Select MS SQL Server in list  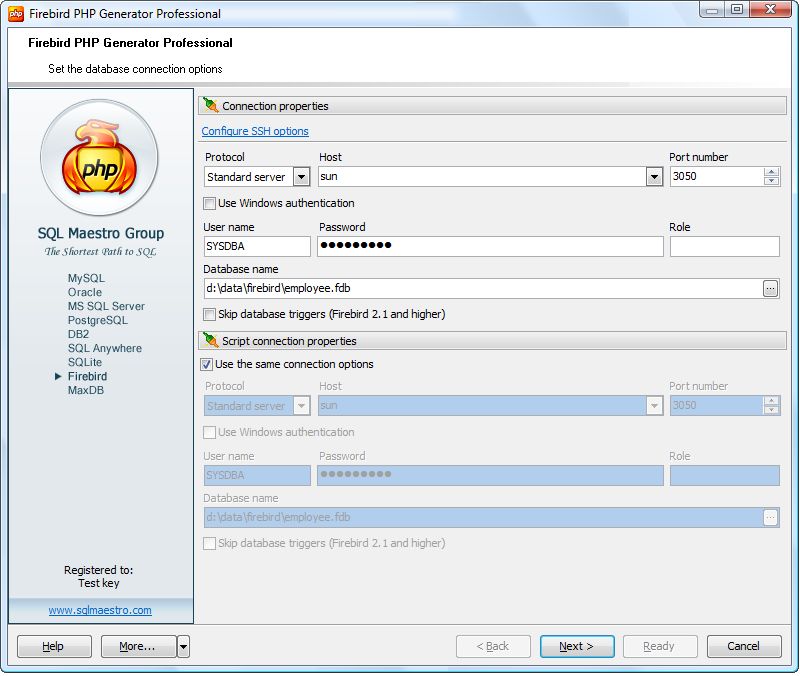pyautogui.click(x=106, y=306)
